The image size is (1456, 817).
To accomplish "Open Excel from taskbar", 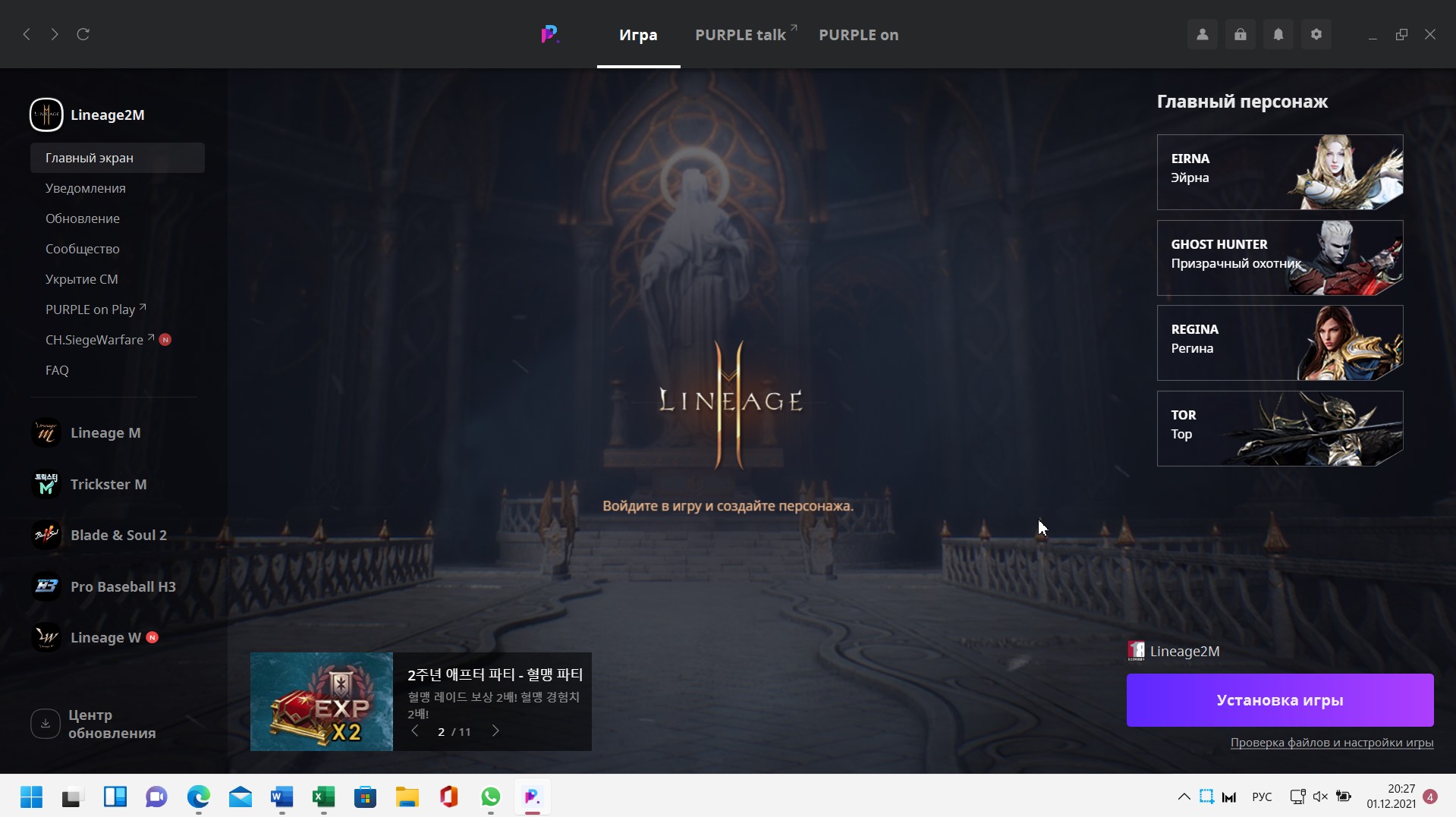I will 323,797.
